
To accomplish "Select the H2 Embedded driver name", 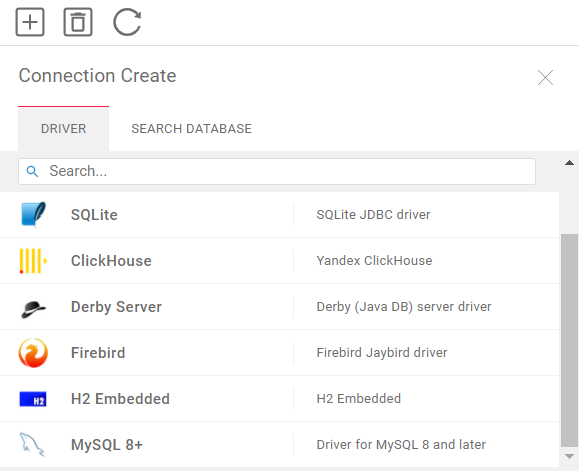I will [x=120, y=399].
